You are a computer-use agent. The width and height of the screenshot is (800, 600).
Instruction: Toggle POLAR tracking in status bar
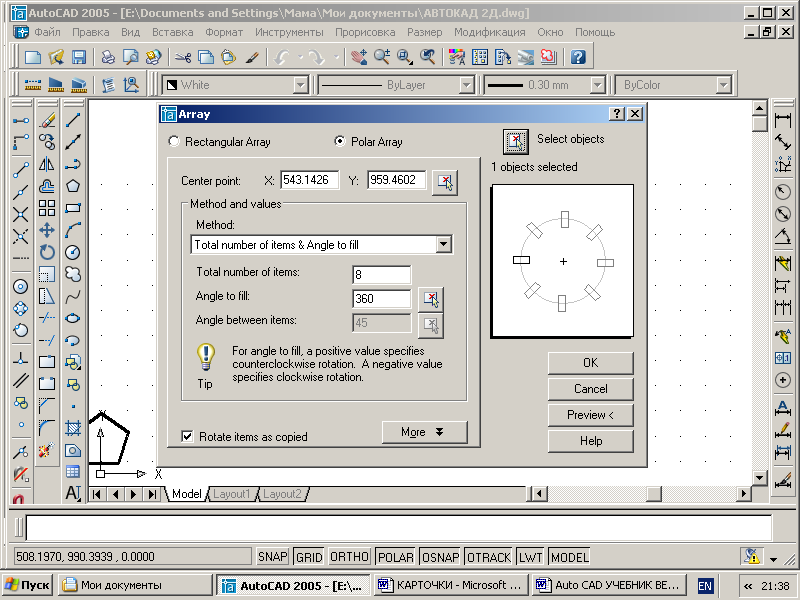pyautogui.click(x=396, y=557)
